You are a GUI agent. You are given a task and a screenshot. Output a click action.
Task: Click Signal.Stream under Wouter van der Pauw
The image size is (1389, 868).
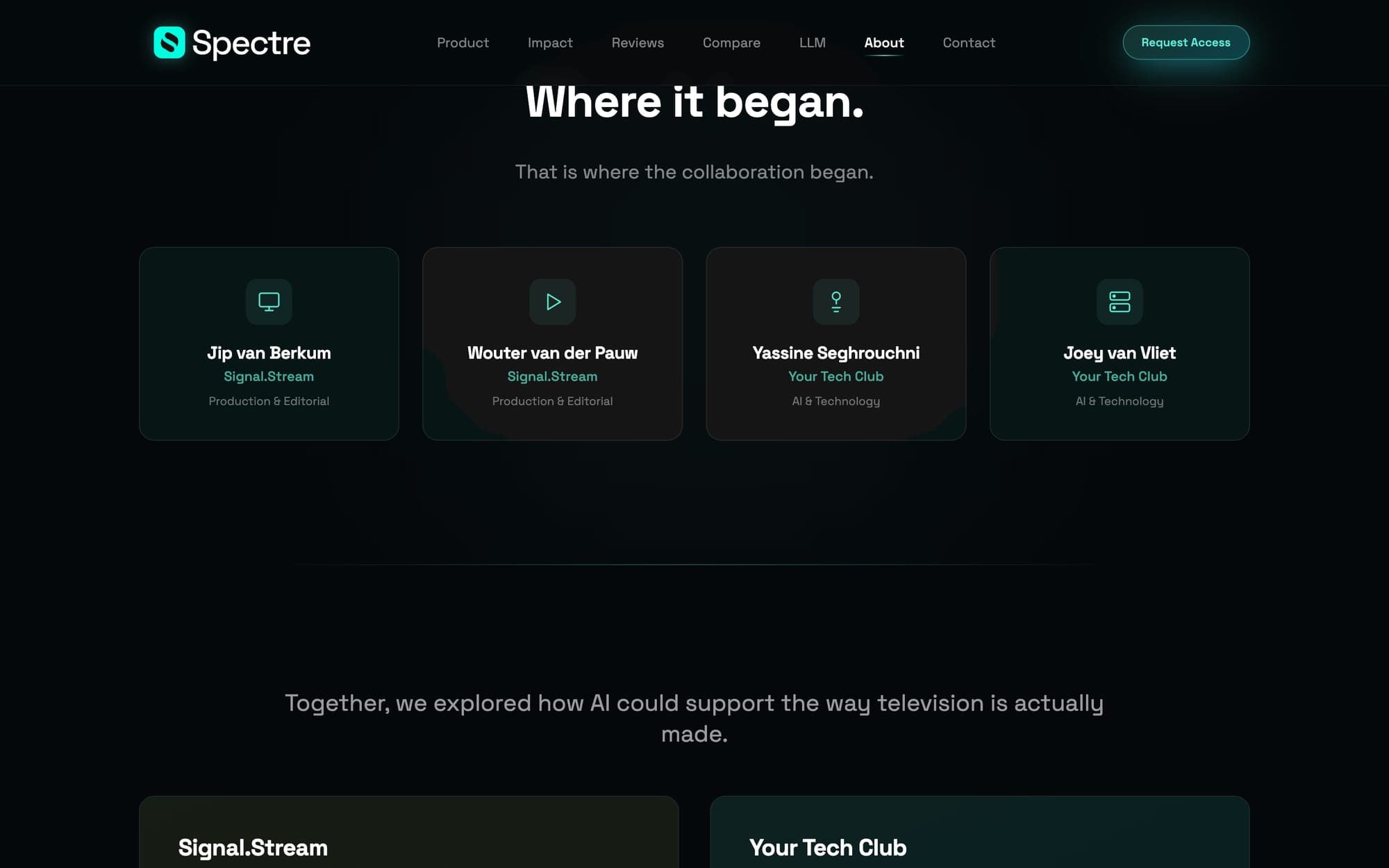pyautogui.click(x=553, y=376)
